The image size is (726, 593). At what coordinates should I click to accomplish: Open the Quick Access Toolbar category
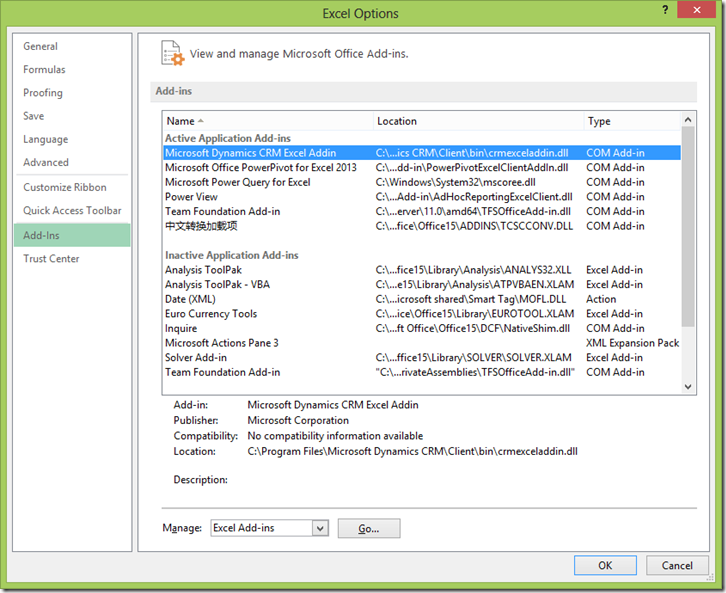[72, 210]
